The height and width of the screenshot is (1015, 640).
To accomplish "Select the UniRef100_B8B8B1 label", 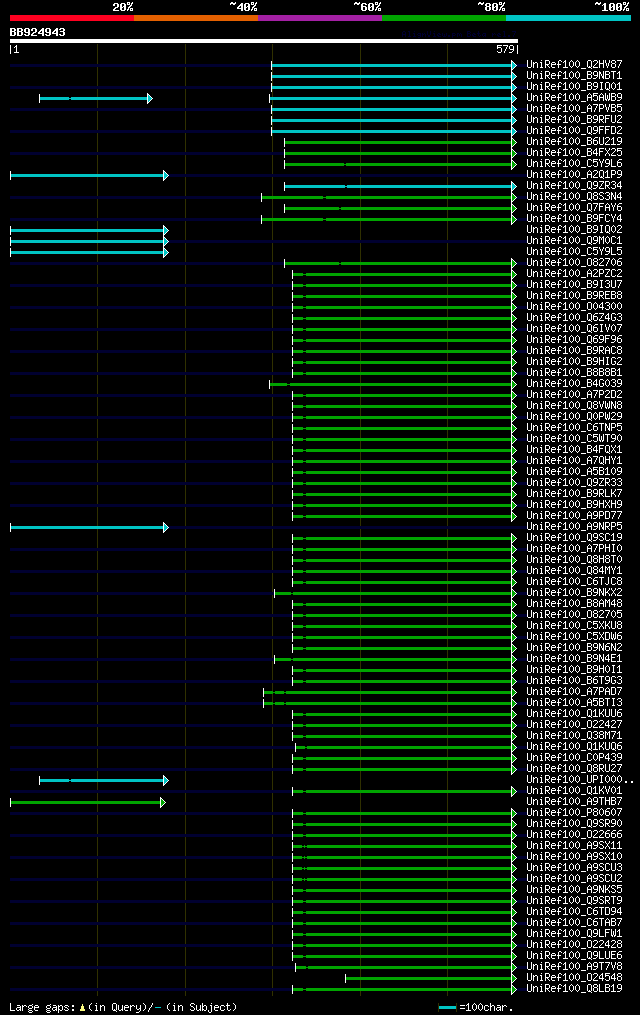I will point(574,373).
